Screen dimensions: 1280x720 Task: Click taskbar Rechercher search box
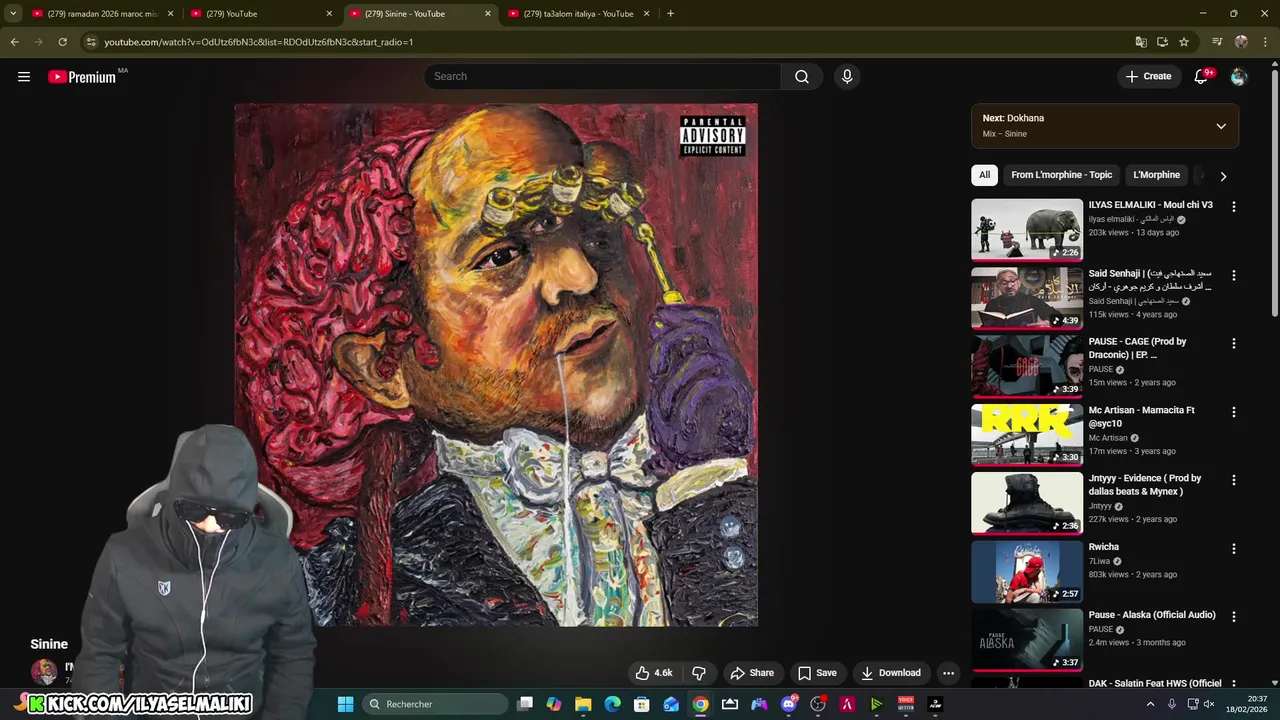pos(434,704)
